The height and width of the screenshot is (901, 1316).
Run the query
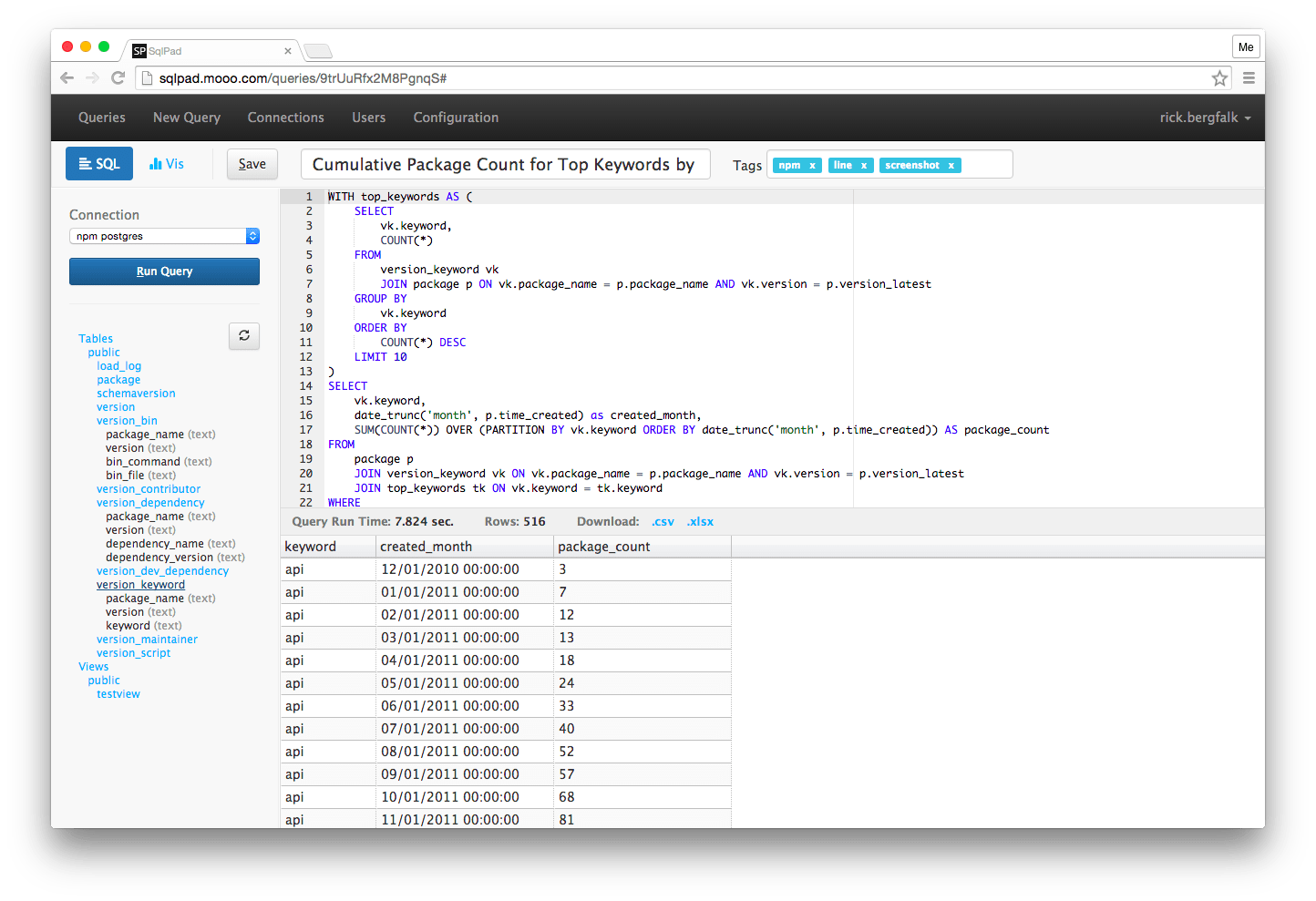(164, 271)
